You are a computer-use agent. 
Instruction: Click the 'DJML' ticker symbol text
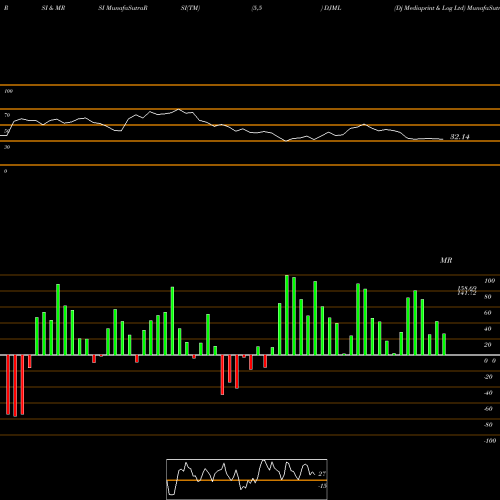coord(332,8)
